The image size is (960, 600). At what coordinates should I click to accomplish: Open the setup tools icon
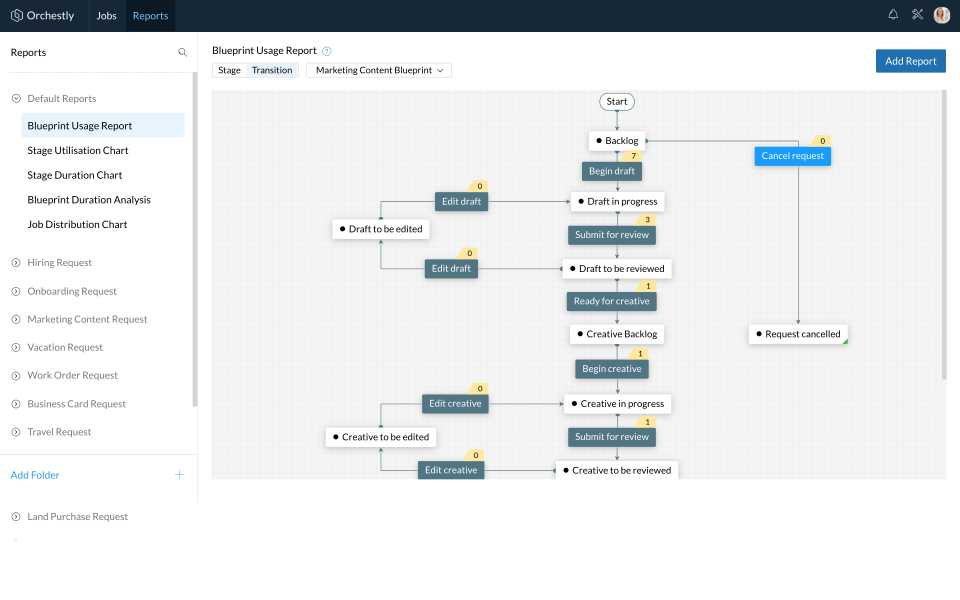point(917,15)
